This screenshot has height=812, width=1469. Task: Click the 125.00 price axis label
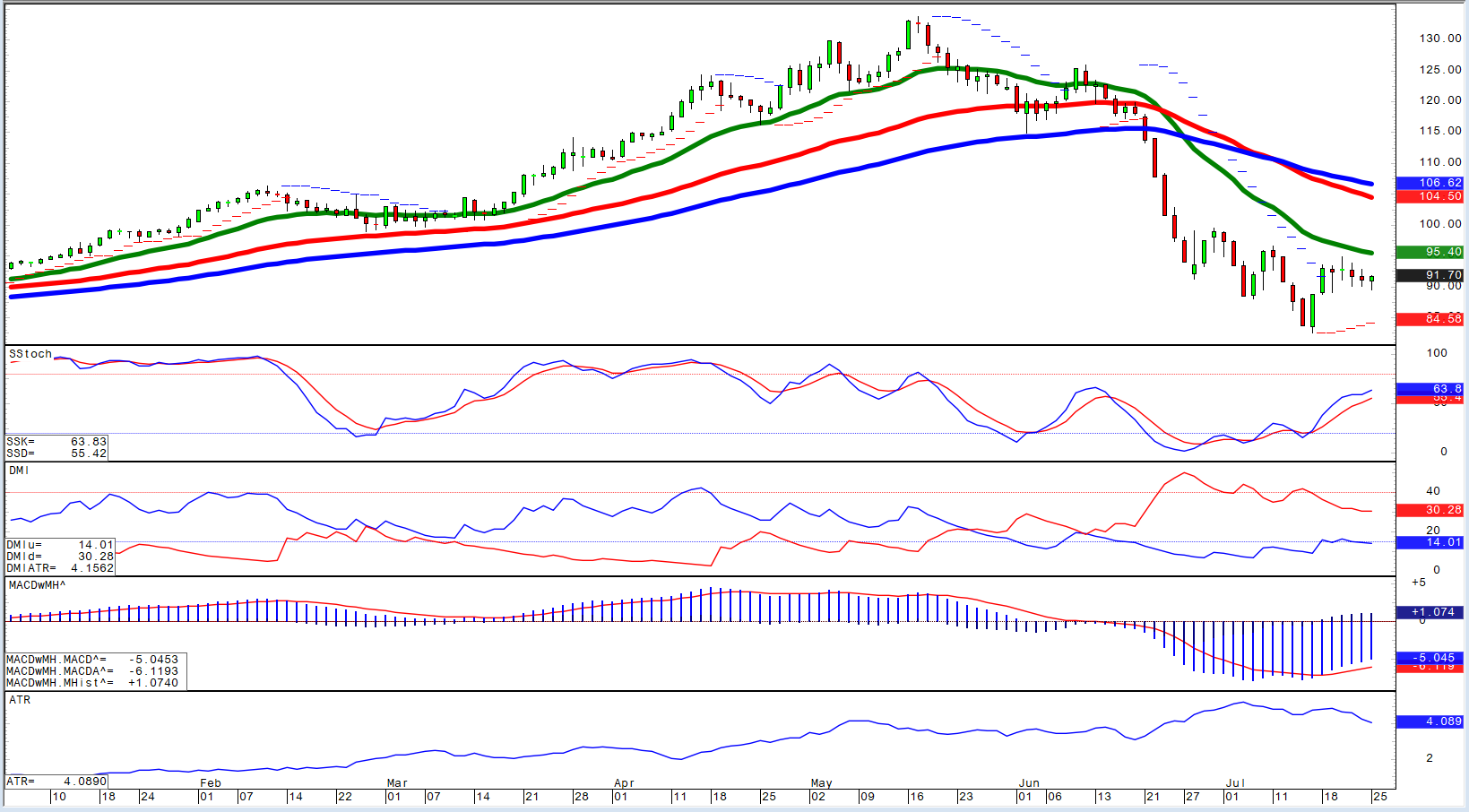point(1440,70)
